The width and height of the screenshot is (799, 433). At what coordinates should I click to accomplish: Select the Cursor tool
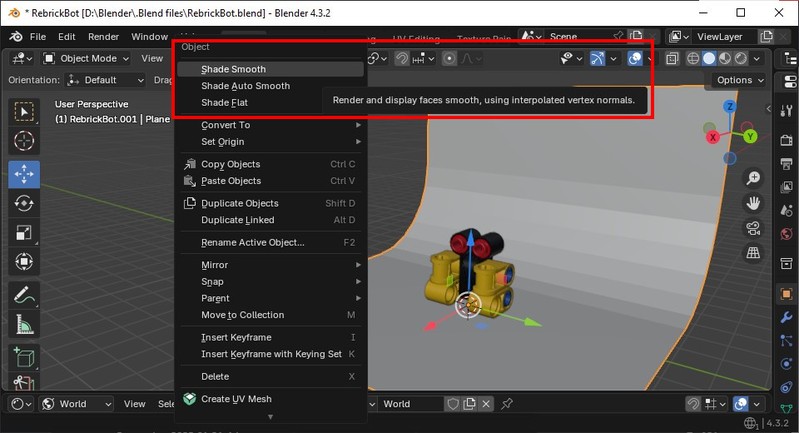click(x=24, y=141)
